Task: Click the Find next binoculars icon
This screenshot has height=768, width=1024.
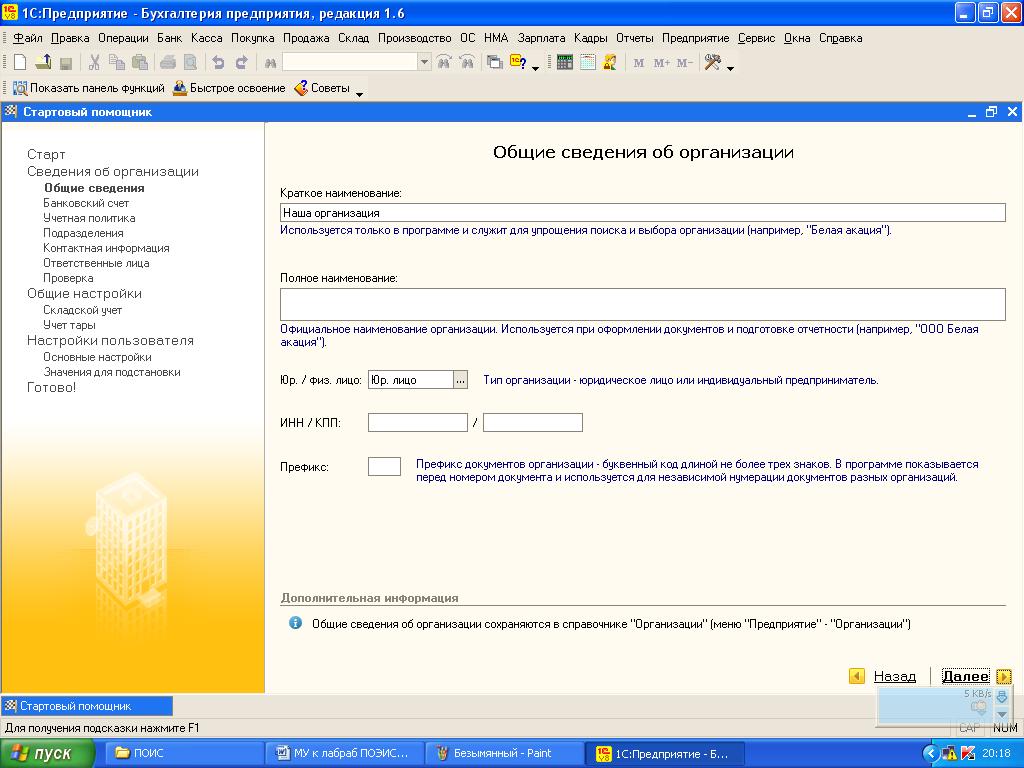Action: pos(444,63)
